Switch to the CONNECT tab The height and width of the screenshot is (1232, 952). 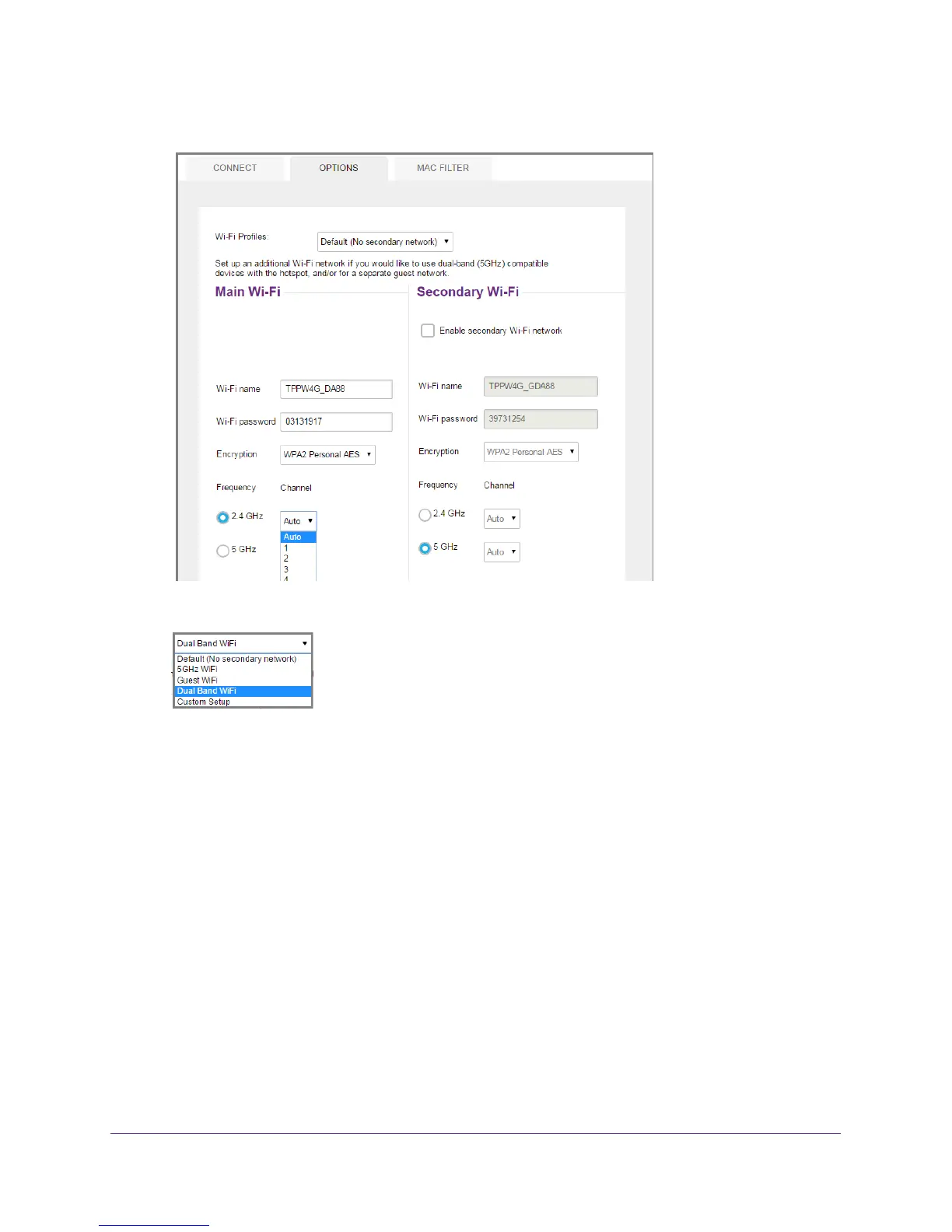[x=235, y=168]
